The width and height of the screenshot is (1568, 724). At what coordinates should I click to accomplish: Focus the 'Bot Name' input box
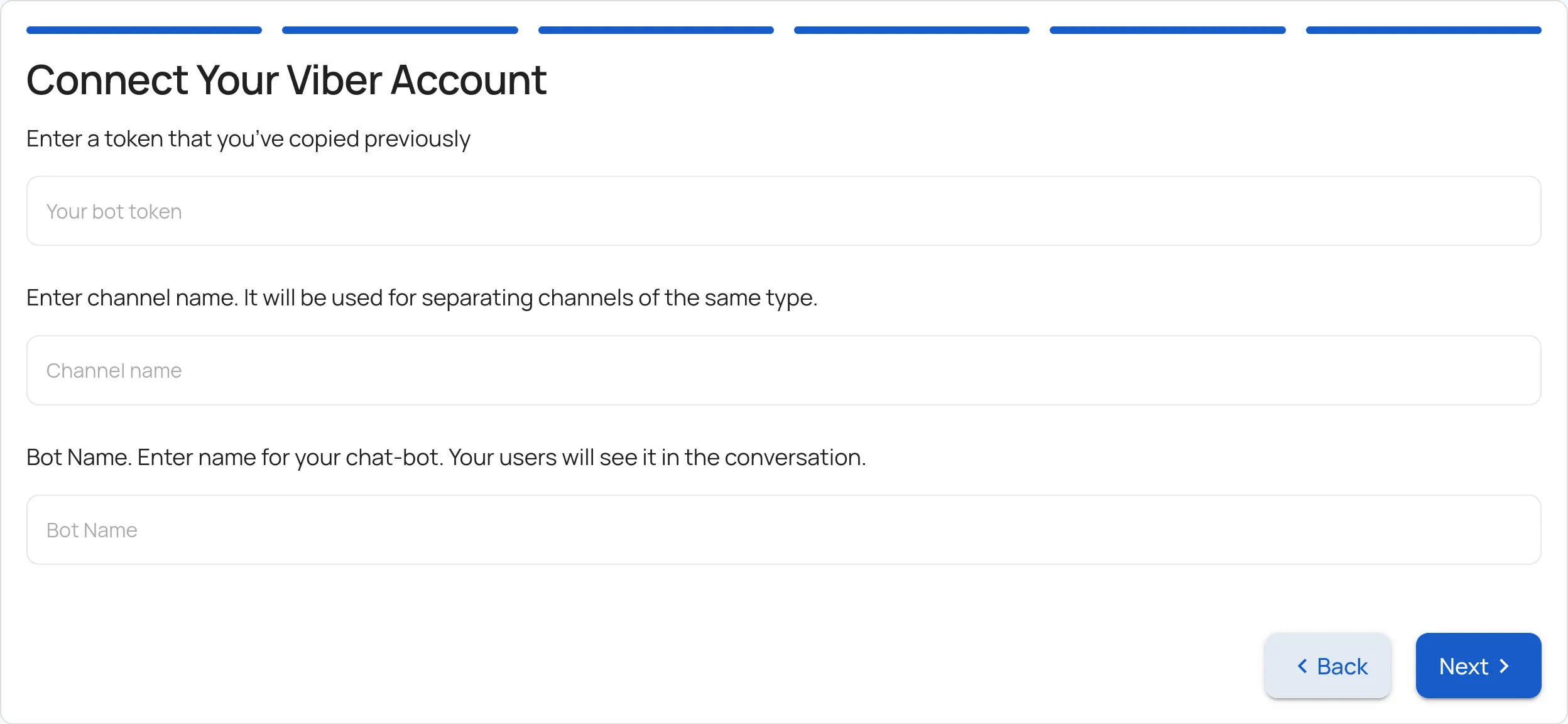coord(783,530)
